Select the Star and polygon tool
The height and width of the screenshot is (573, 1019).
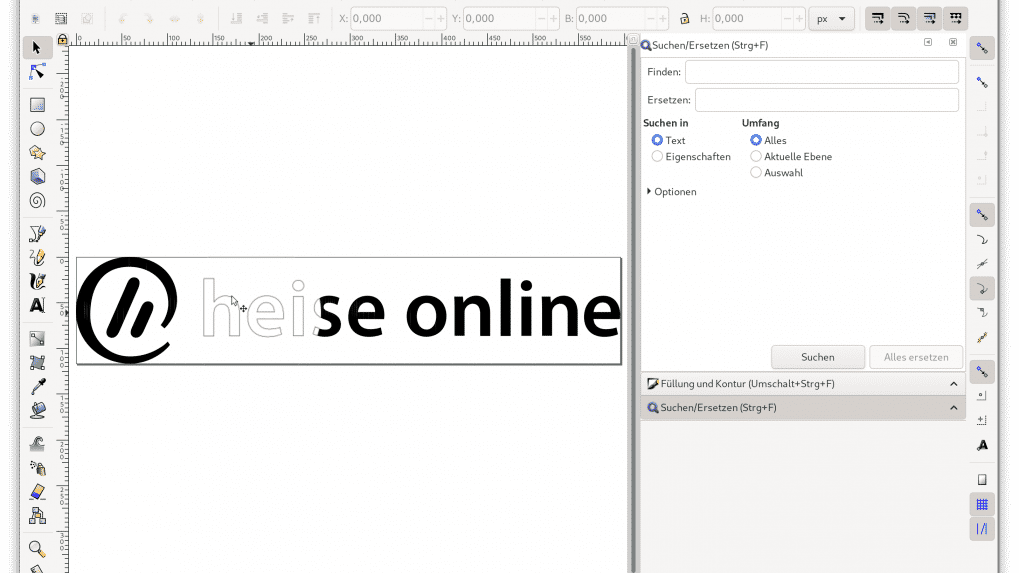pyautogui.click(x=37, y=153)
